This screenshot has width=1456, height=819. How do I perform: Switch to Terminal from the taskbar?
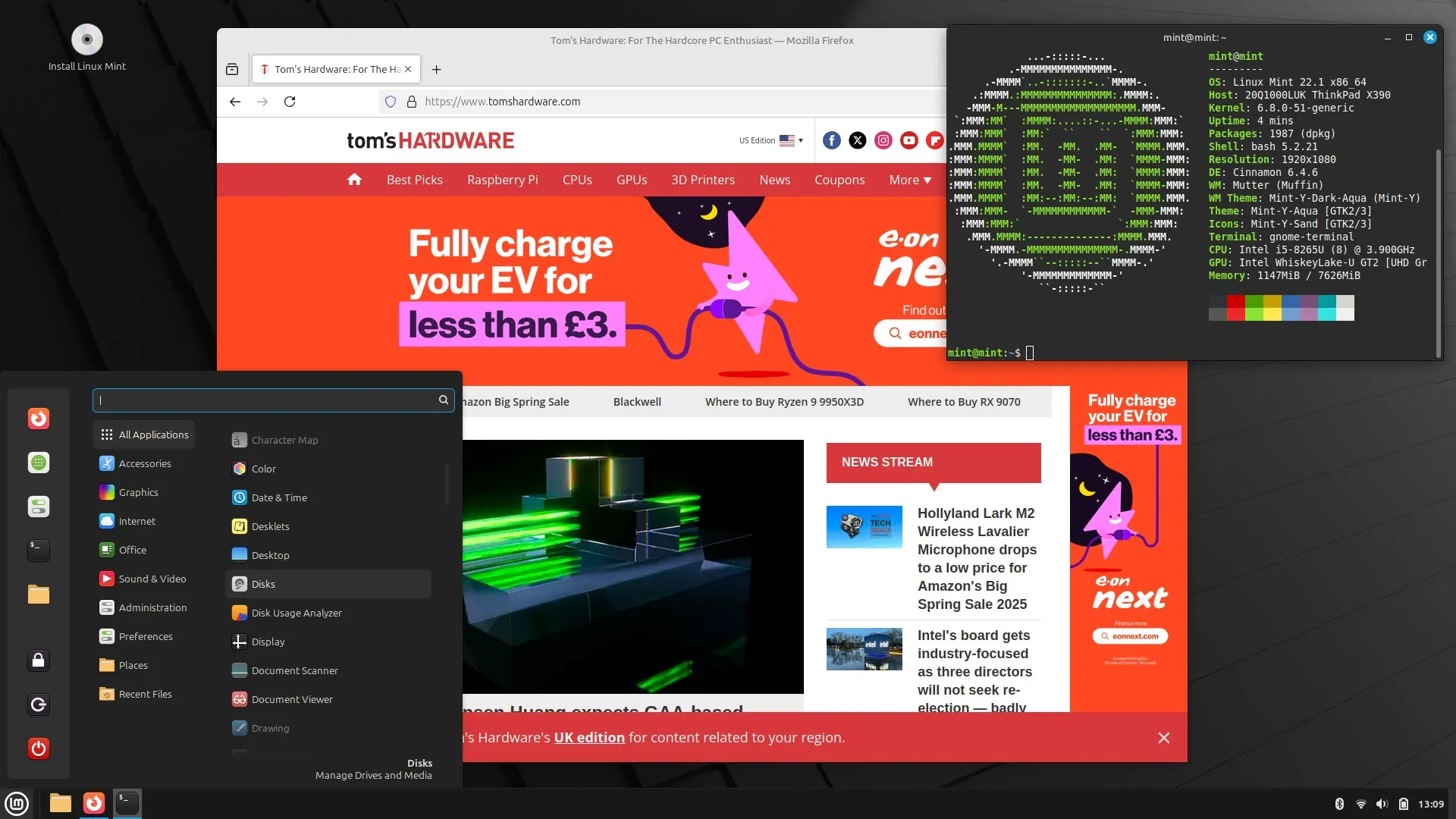127,803
